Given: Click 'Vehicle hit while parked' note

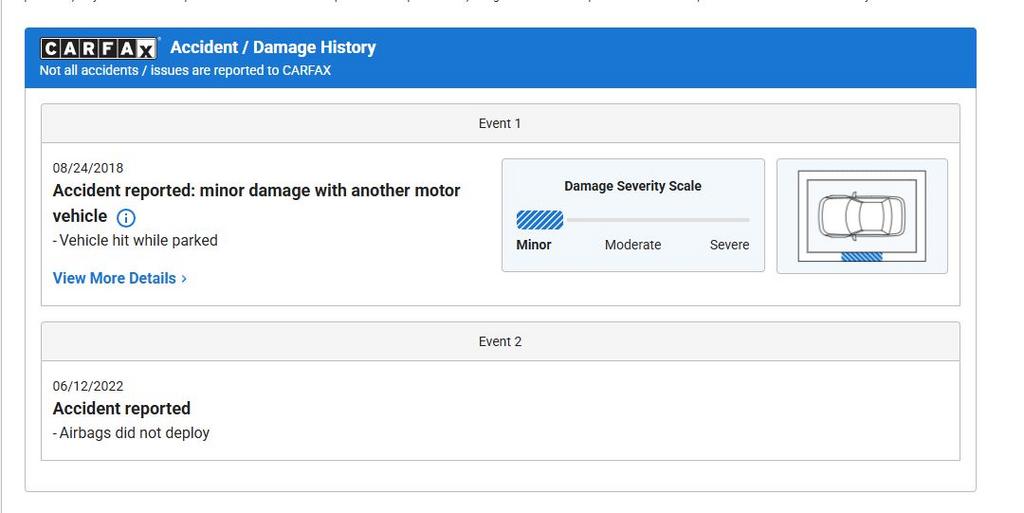Looking at the screenshot, I should (135, 240).
